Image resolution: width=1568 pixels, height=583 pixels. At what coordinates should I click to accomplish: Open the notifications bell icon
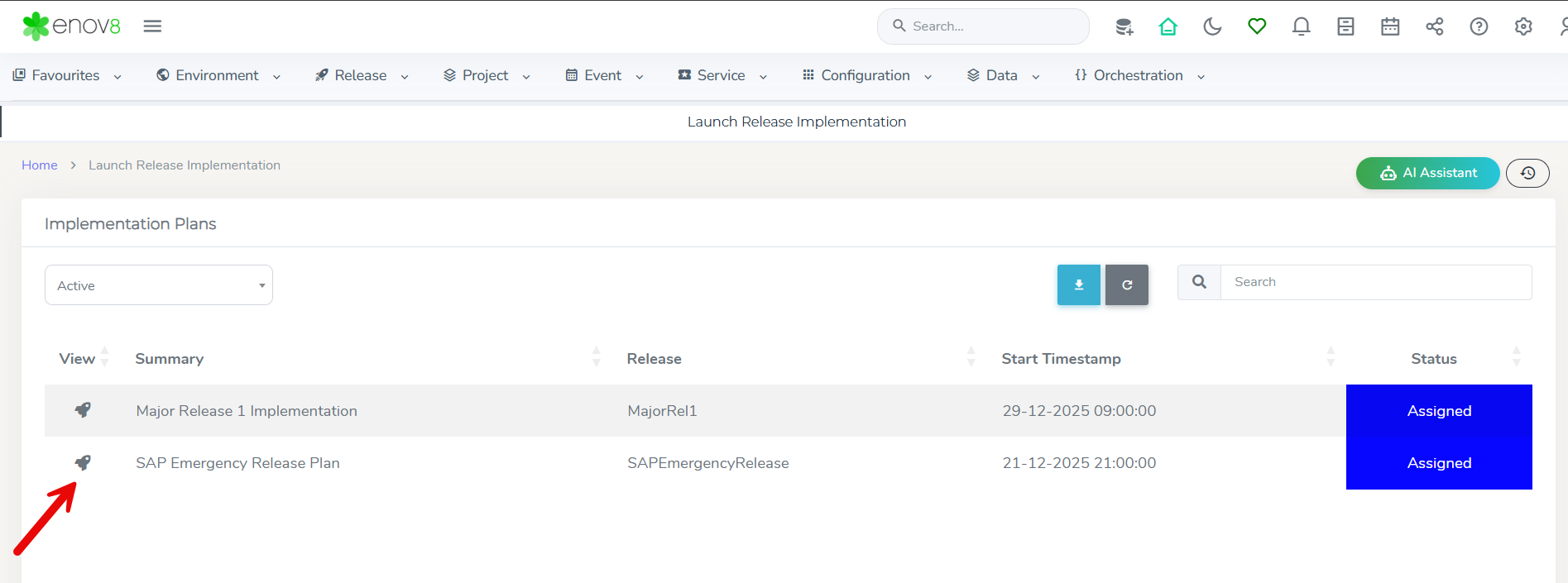point(1301,26)
